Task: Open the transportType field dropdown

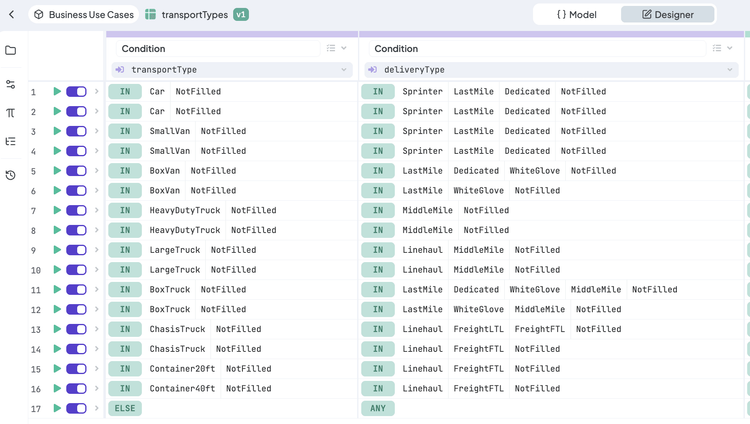Action: [x=344, y=70]
